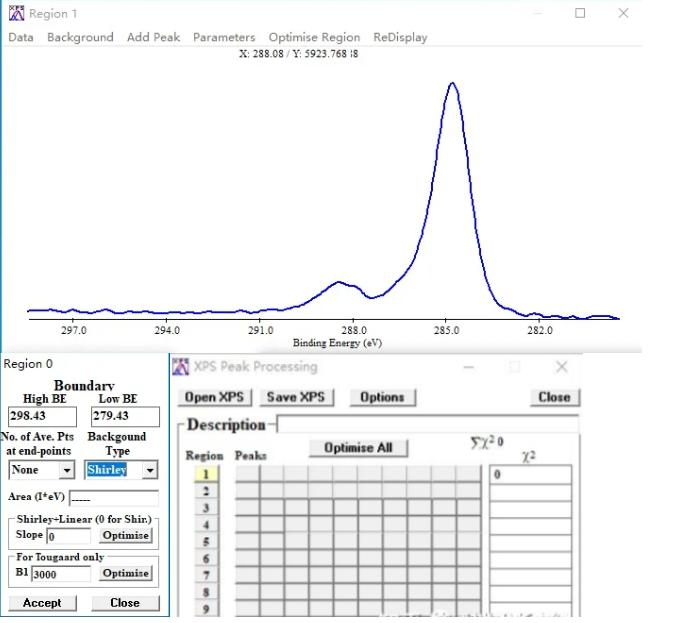Maximize the Region 1 window
The image size is (675, 623).
tap(581, 13)
